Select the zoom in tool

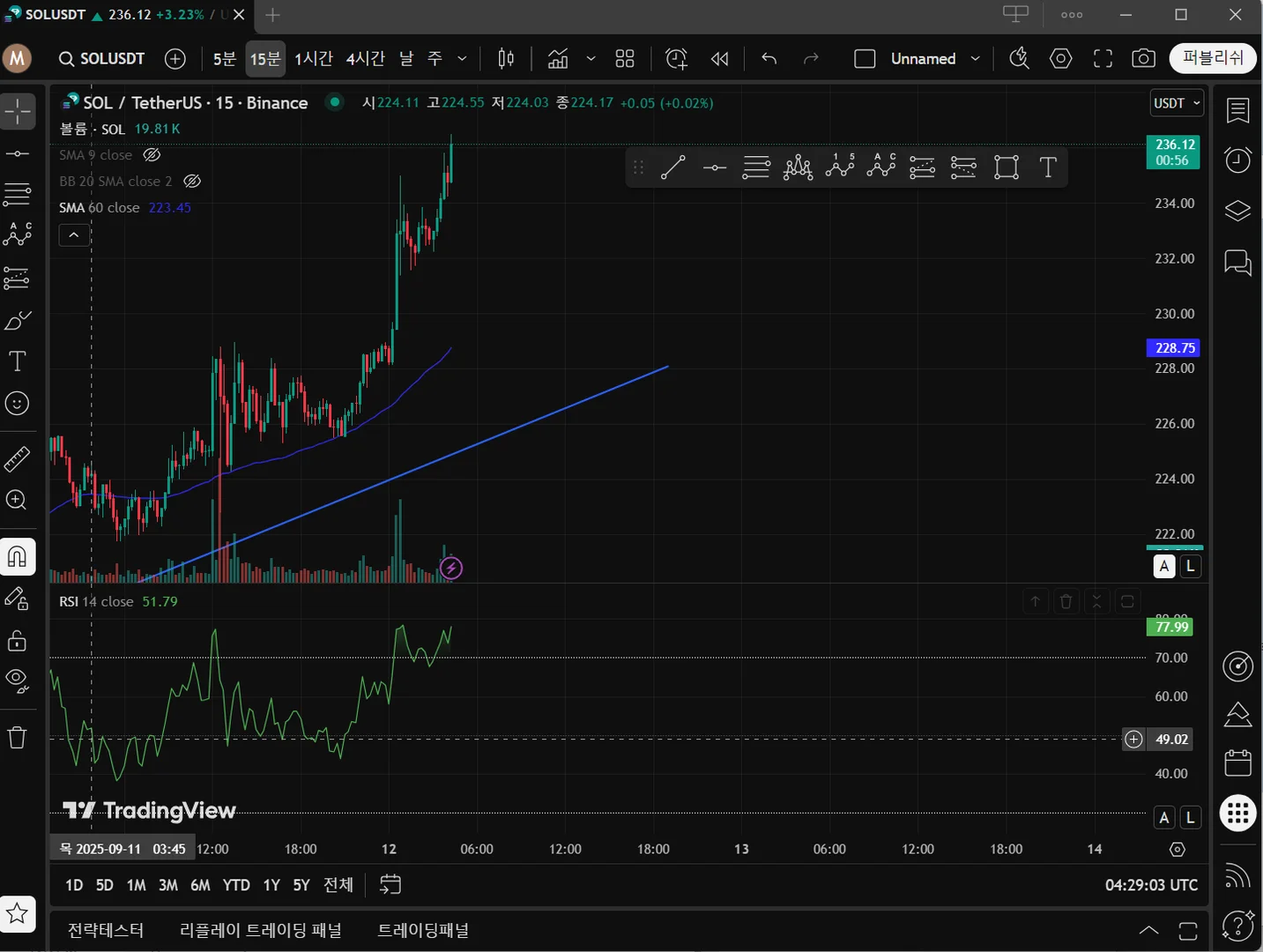coord(18,500)
